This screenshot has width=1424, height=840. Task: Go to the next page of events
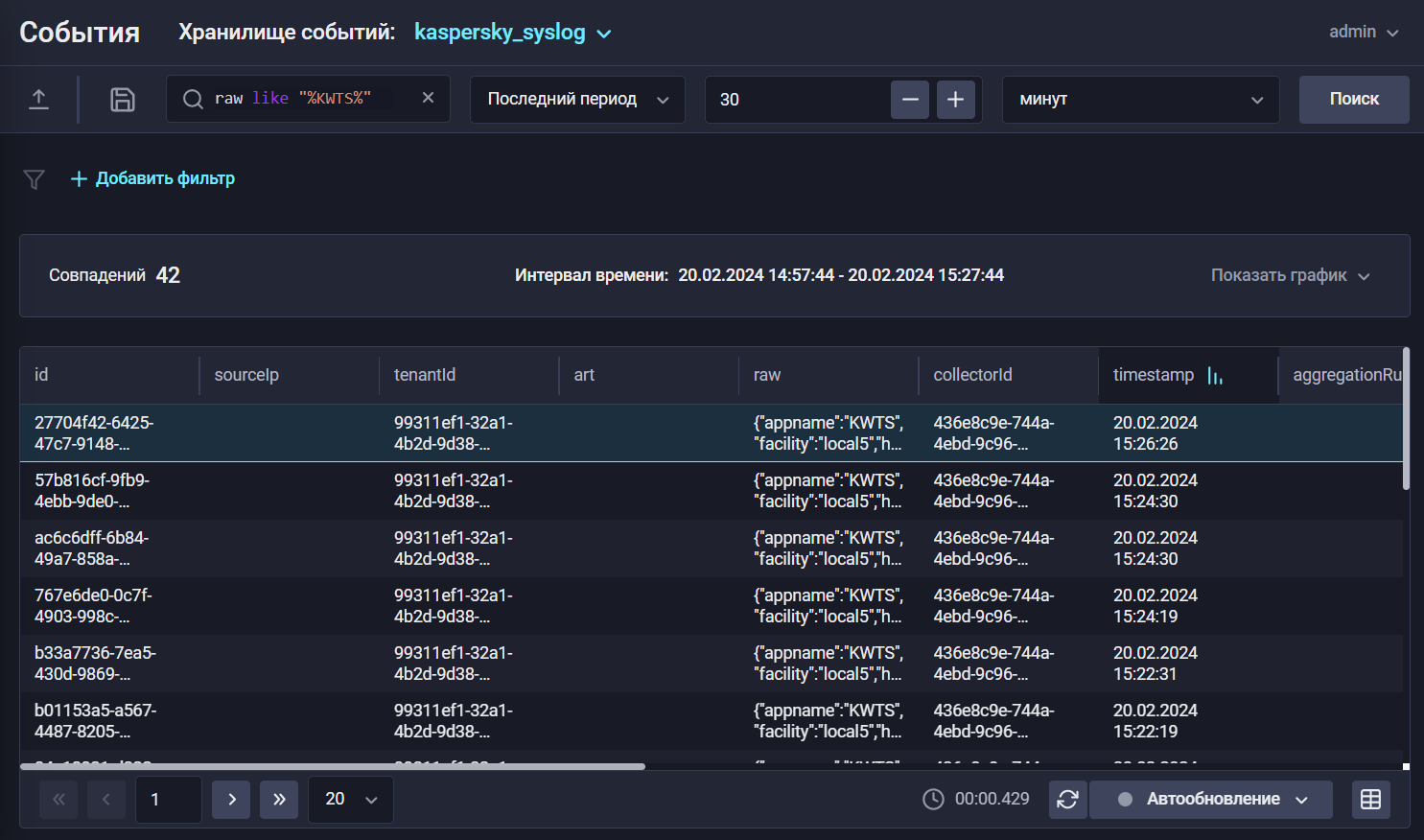point(230,799)
